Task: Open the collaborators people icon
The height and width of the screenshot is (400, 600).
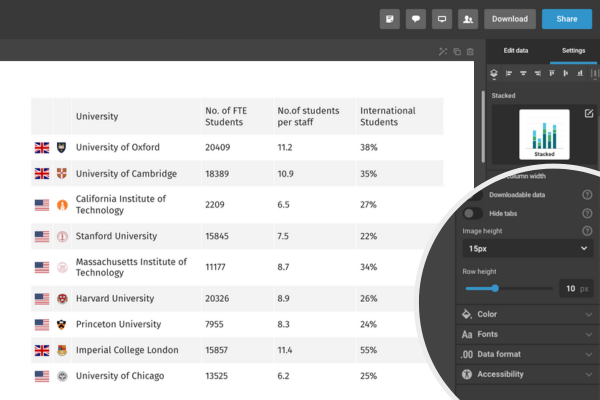Action: 468,19
